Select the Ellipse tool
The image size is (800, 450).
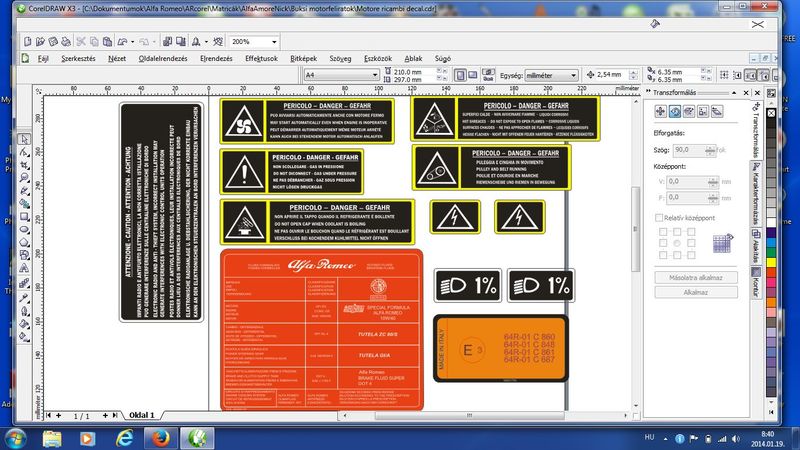[x=24, y=230]
